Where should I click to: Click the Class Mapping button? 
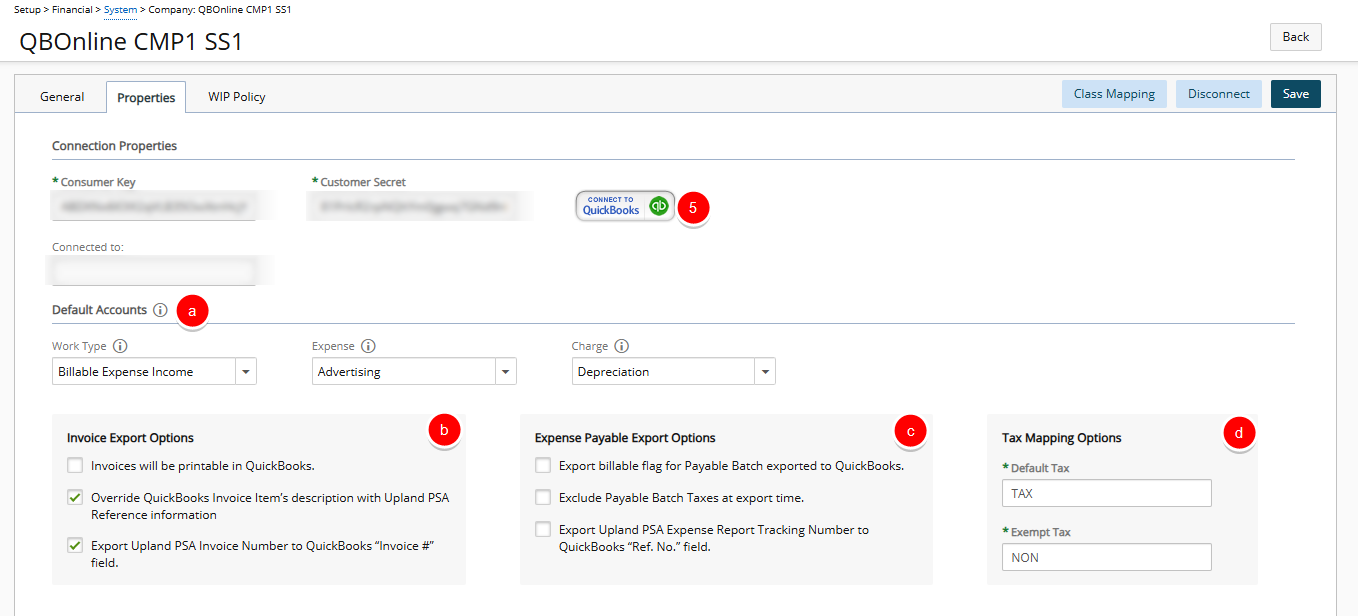(1114, 94)
